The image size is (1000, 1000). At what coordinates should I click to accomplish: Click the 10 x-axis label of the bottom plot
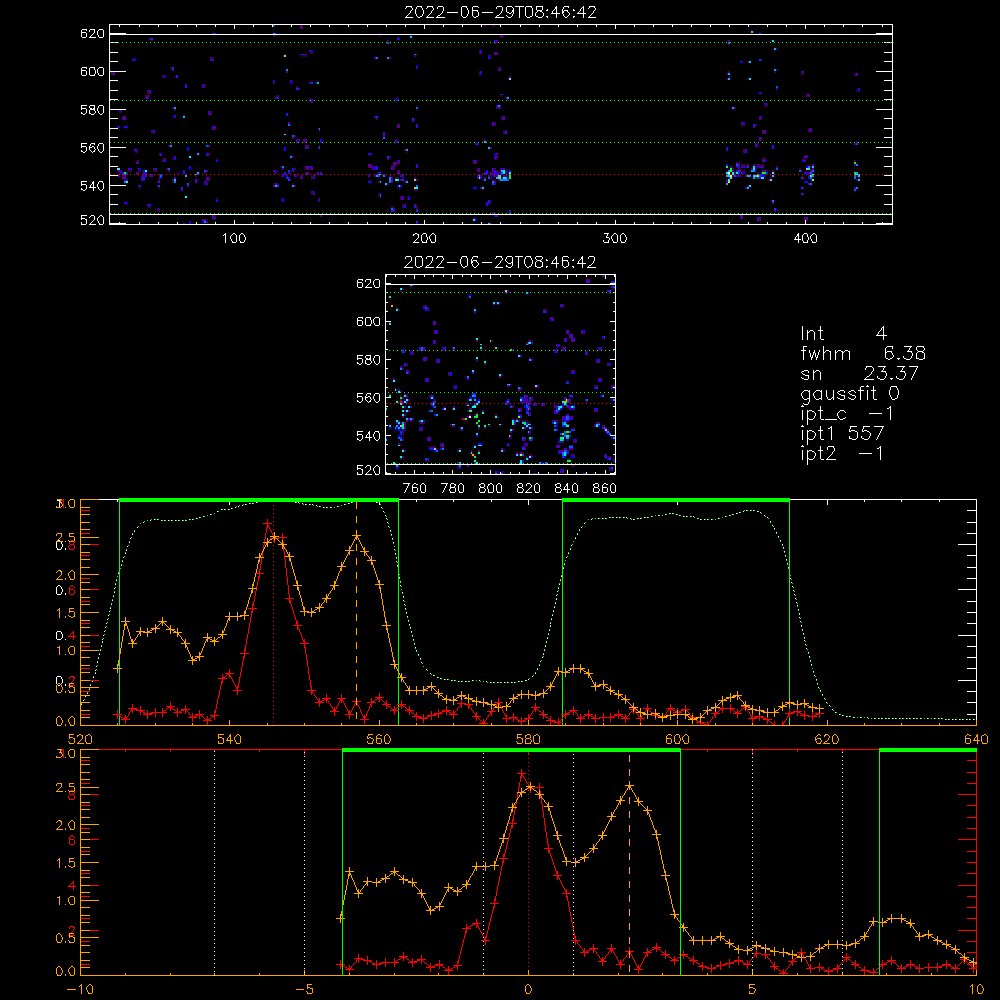point(976,990)
